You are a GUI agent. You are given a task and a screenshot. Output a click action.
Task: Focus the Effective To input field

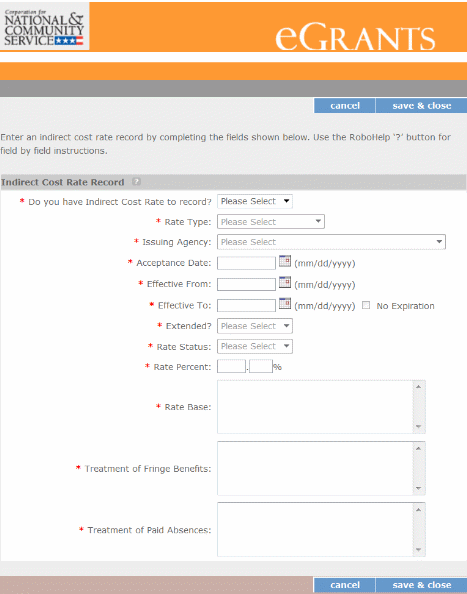coord(246,305)
